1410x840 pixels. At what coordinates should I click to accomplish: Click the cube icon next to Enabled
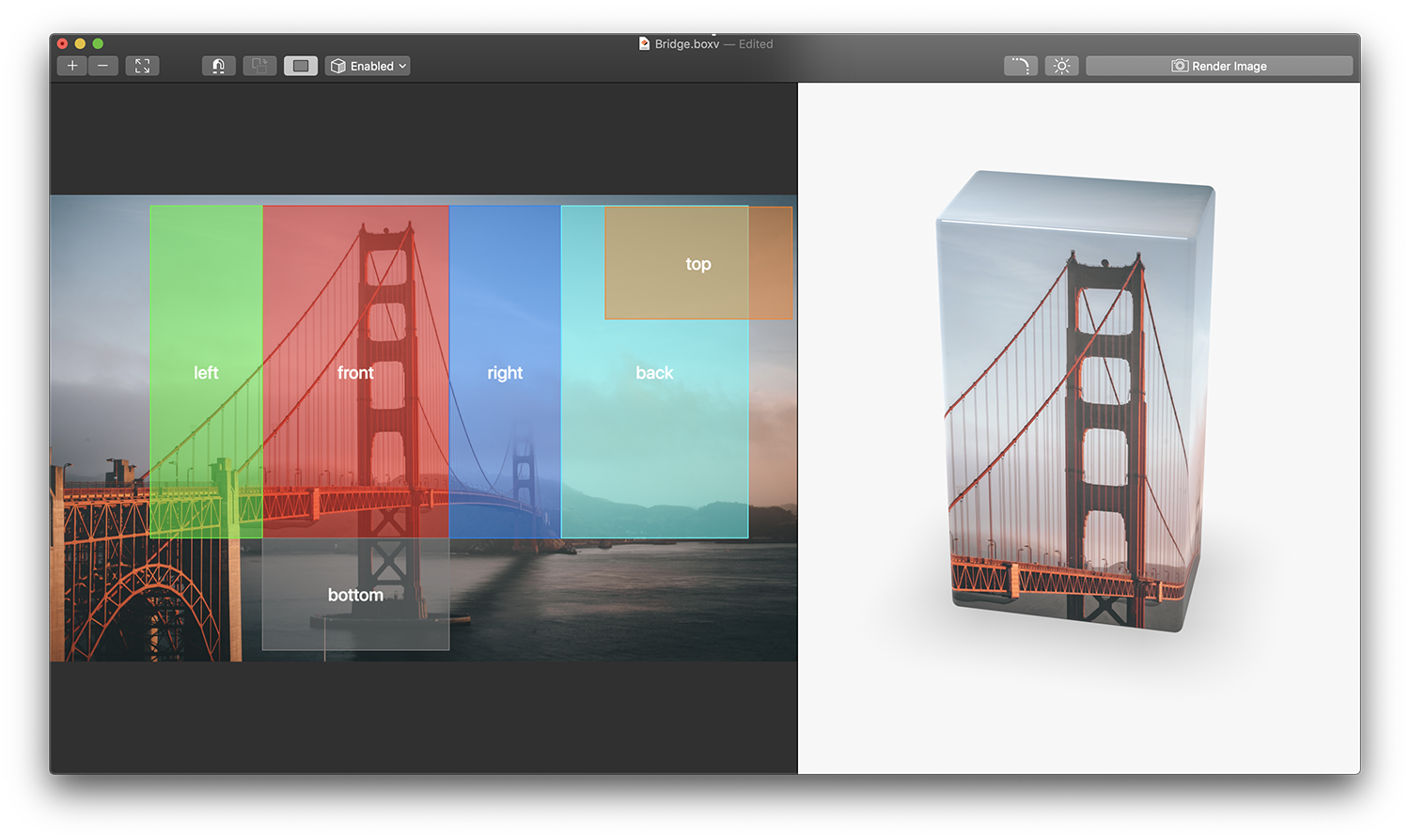[x=338, y=66]
